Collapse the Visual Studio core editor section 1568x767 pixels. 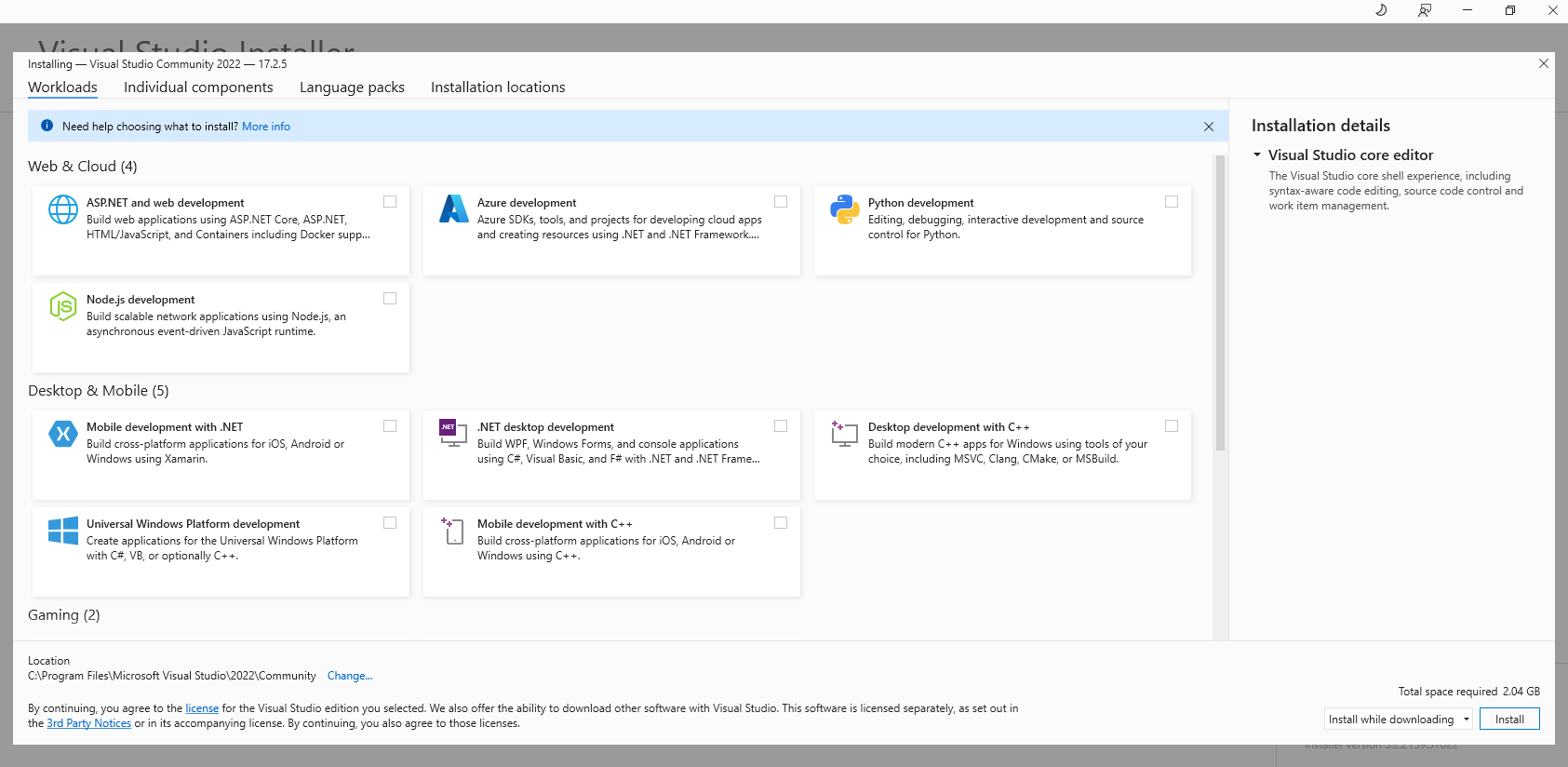(x=1257, y=155)
